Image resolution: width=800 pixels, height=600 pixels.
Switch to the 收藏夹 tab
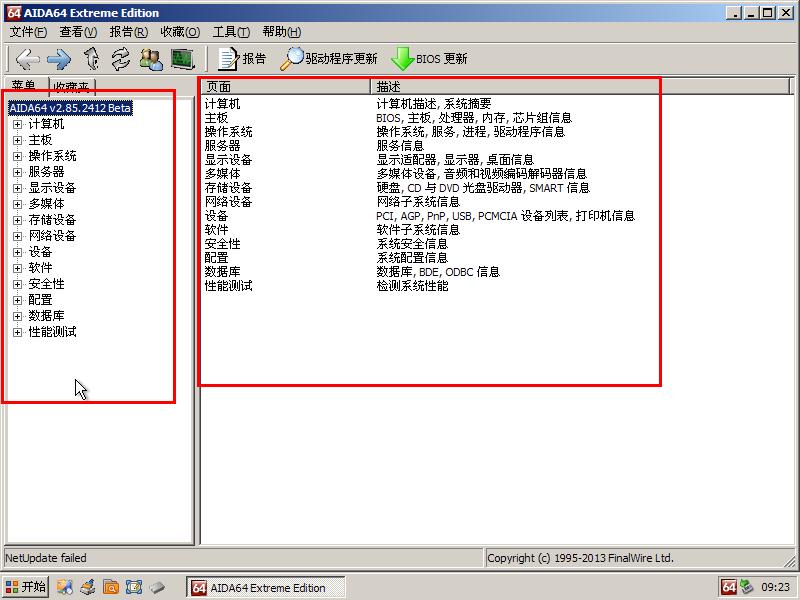(x=72, y=87)
